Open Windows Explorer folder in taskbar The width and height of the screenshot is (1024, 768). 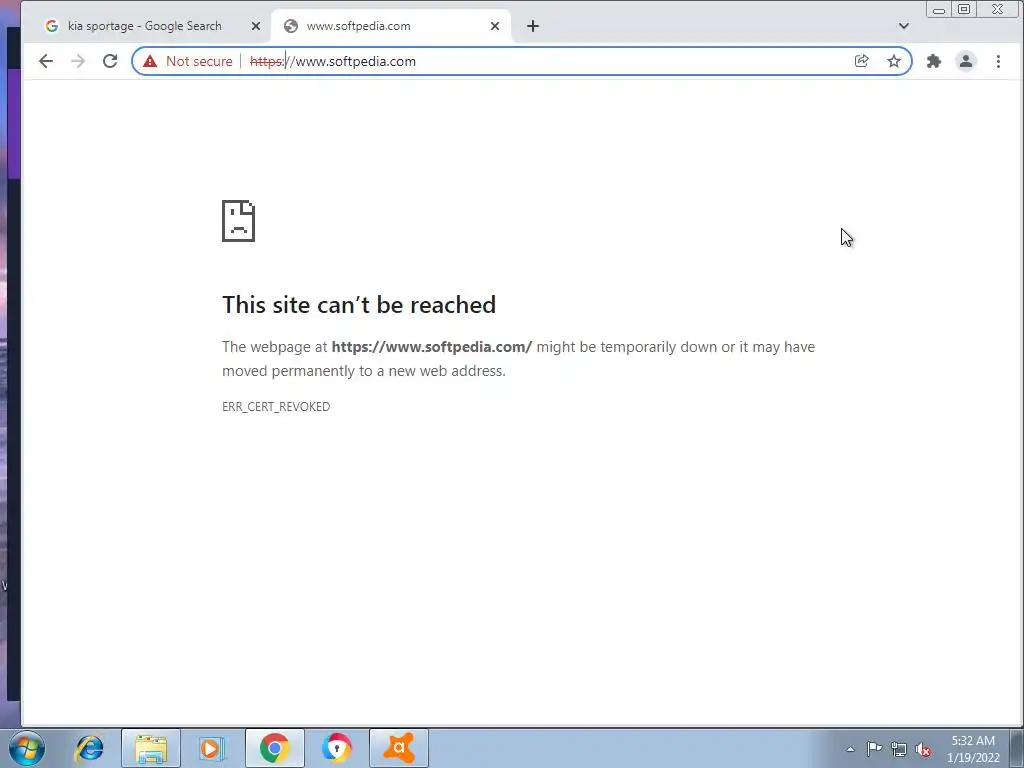point(151,748)
